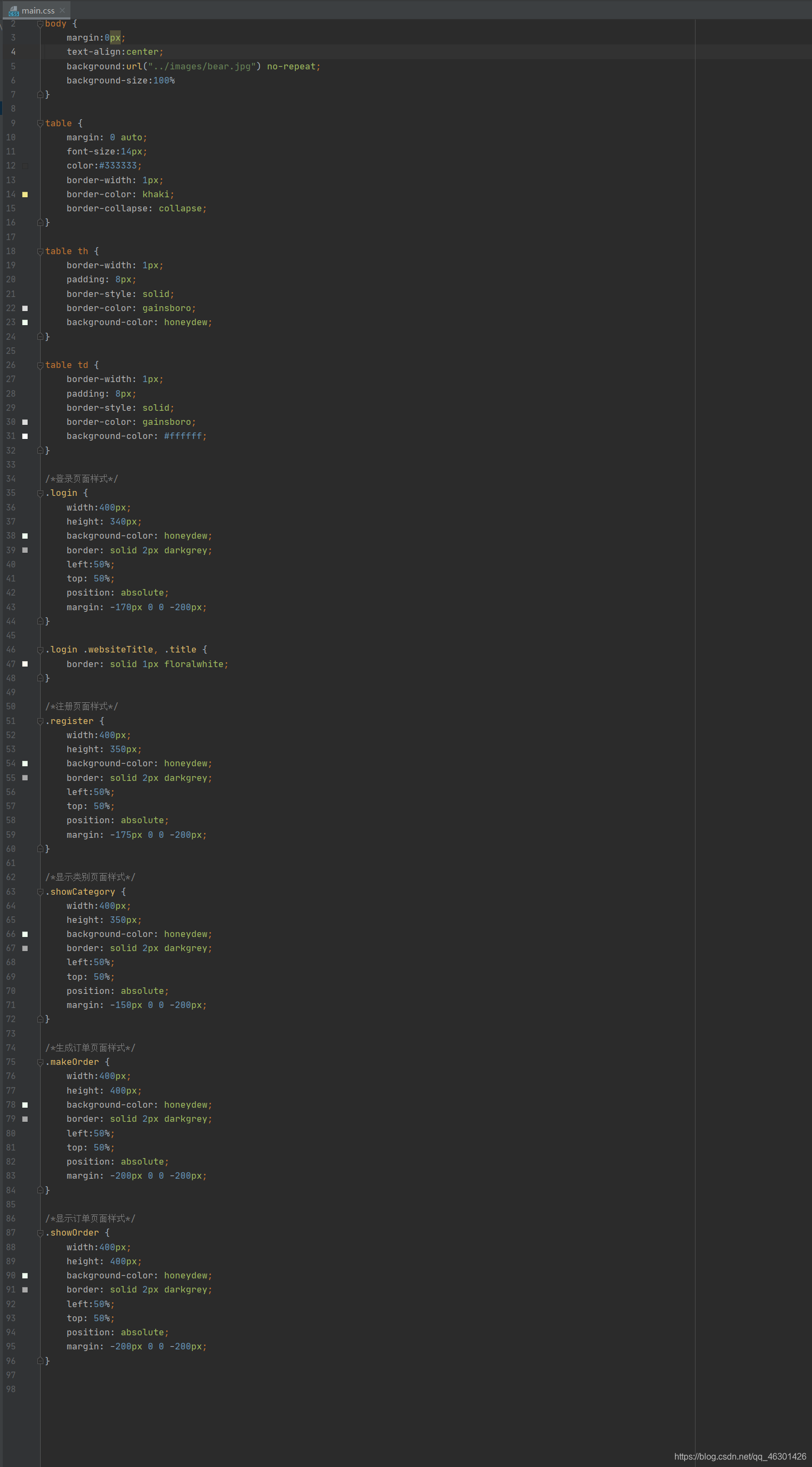Viewport: 812px width, 1467px height.
Task: Collapse the .makeOrder rule fold marker
Action: 40,1062
